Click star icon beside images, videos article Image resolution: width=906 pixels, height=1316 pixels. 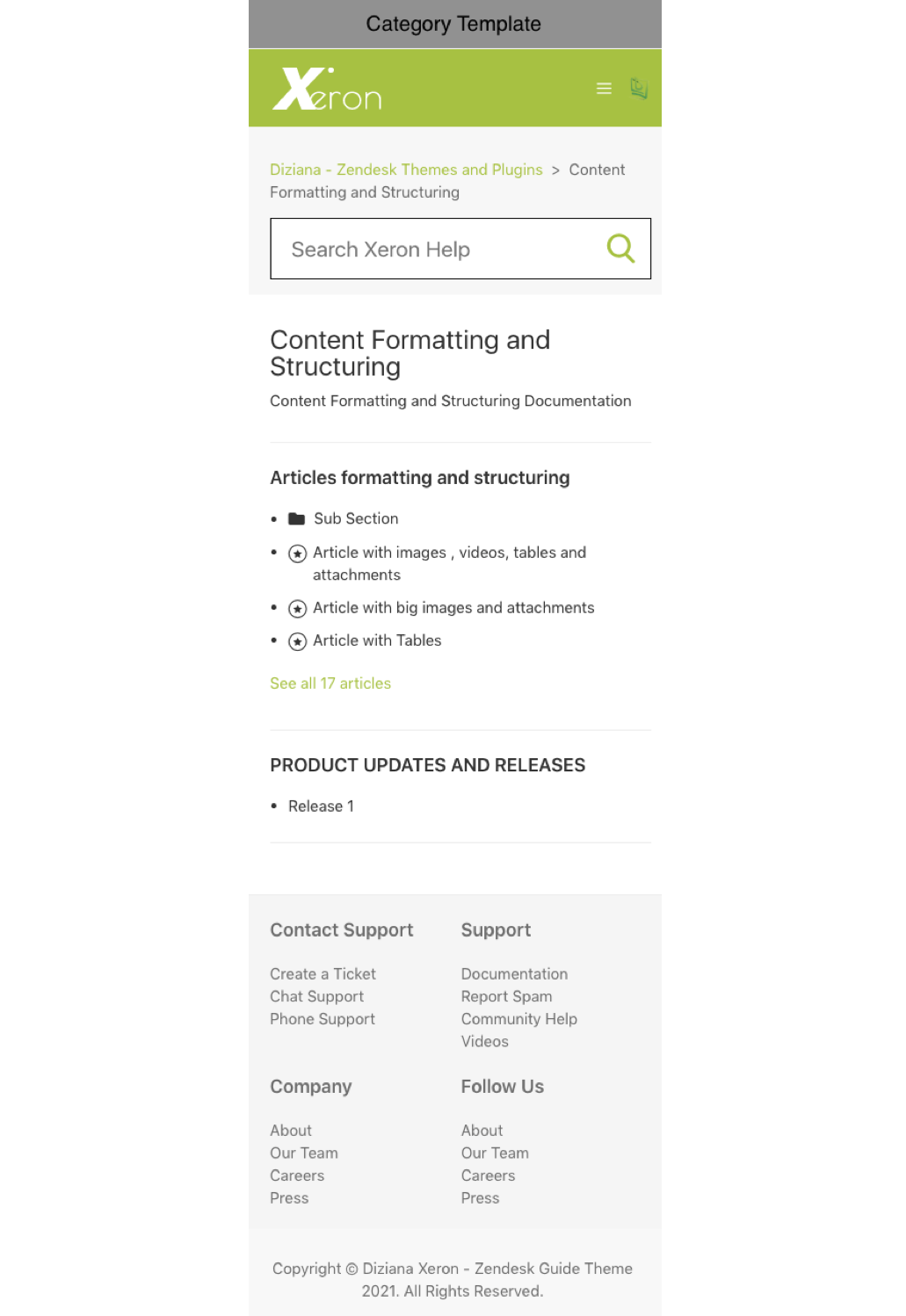298,553
